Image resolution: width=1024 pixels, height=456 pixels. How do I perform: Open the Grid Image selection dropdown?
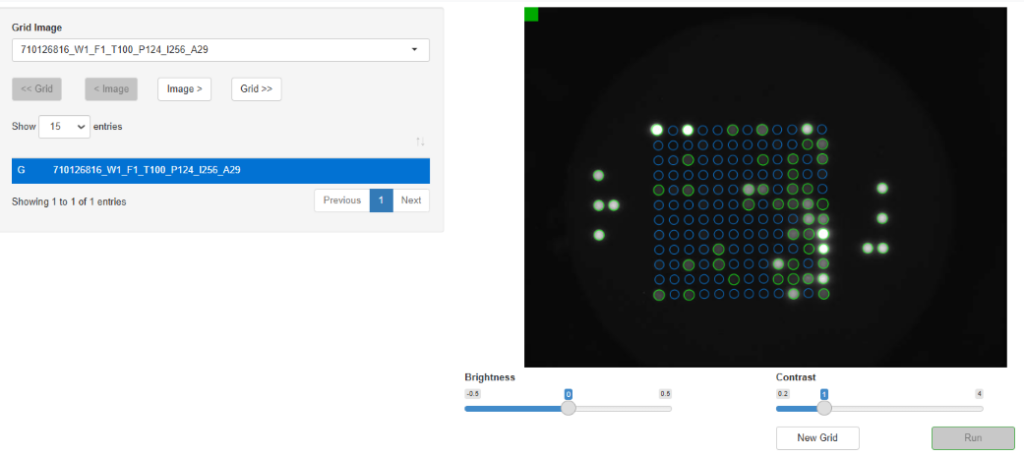(x=220, y=49)
